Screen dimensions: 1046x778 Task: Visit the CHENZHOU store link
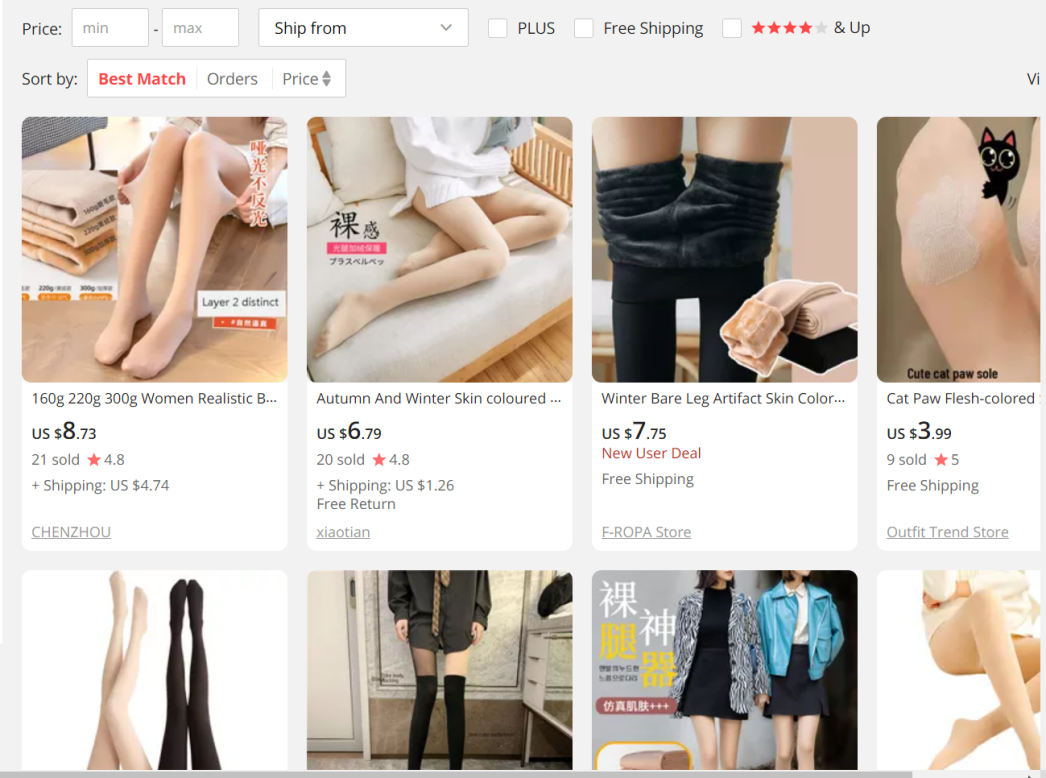point(71,532)
